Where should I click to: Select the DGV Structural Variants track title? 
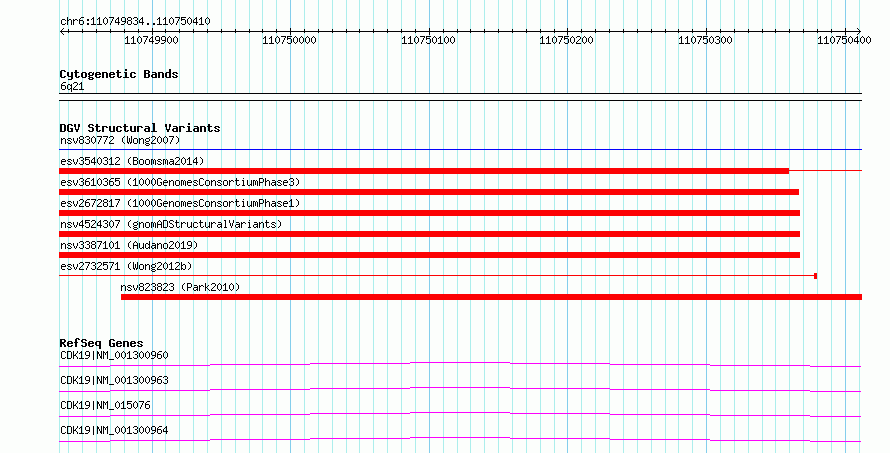[140, 128]
